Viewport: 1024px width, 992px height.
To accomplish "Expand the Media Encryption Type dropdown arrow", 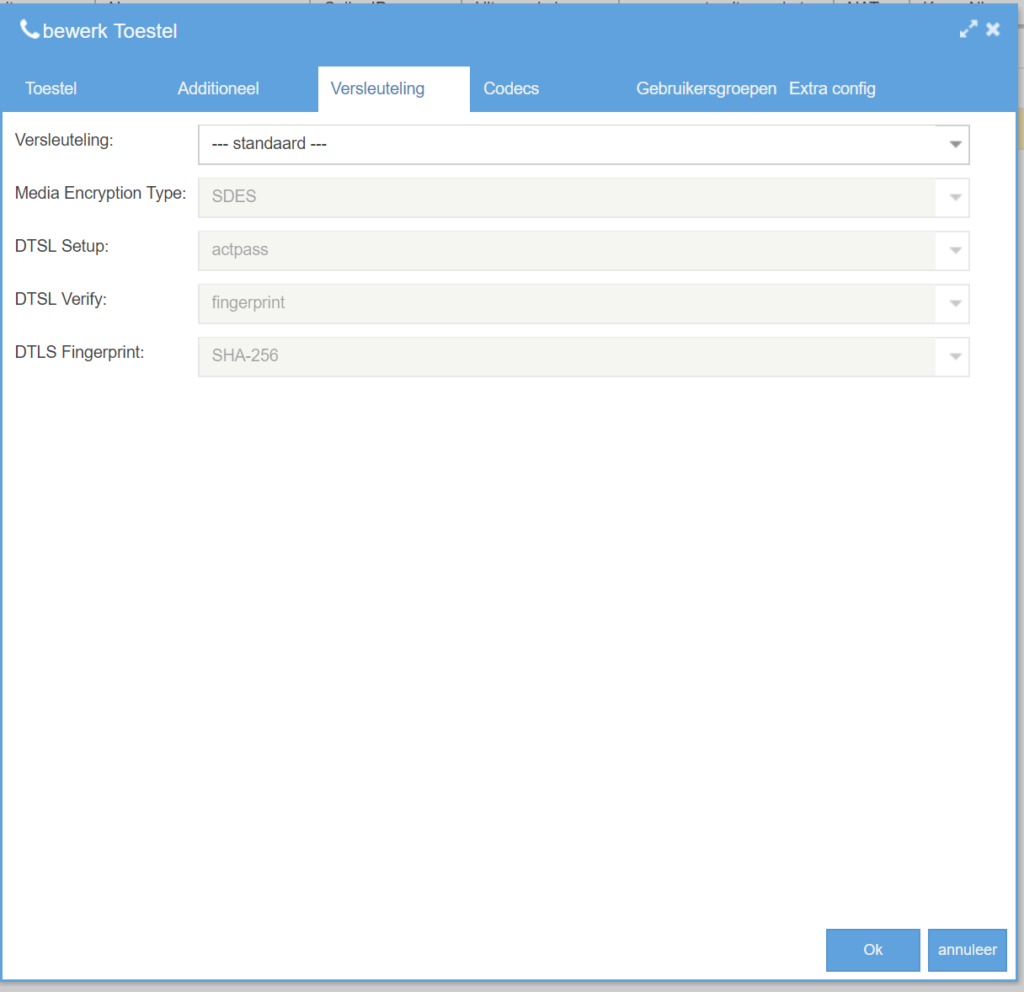I will coord(953,197).
